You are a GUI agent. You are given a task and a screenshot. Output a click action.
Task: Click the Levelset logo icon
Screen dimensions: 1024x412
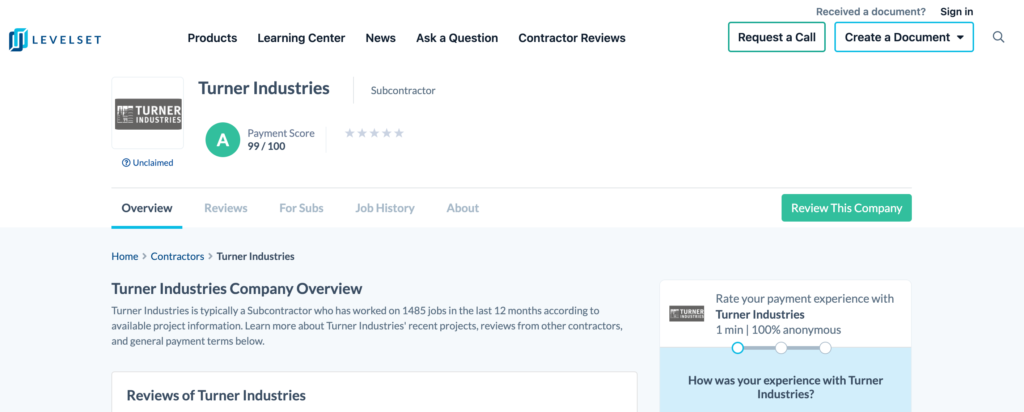point(19,39)
